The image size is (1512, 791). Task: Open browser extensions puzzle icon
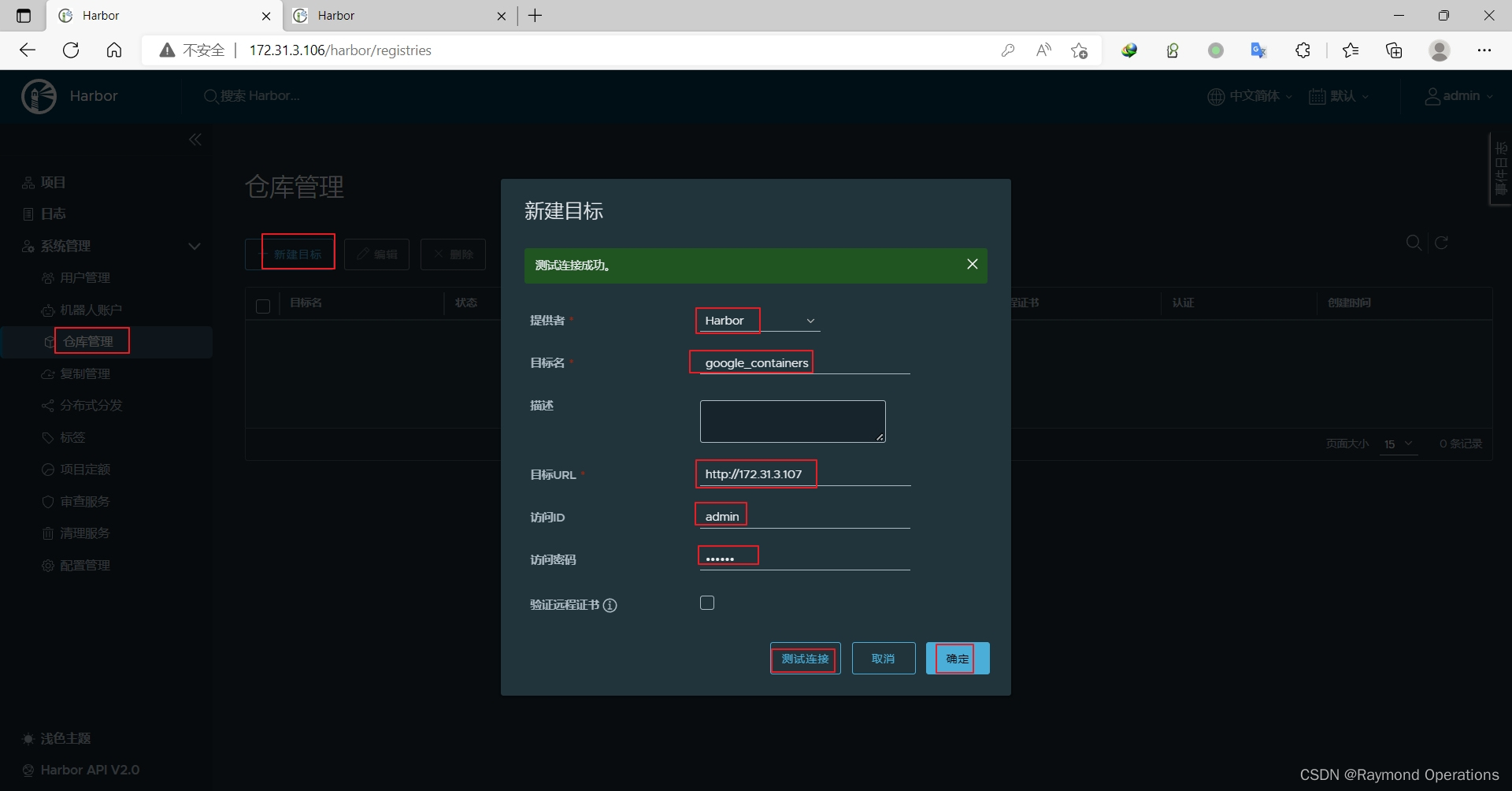tap(1303, 50)
